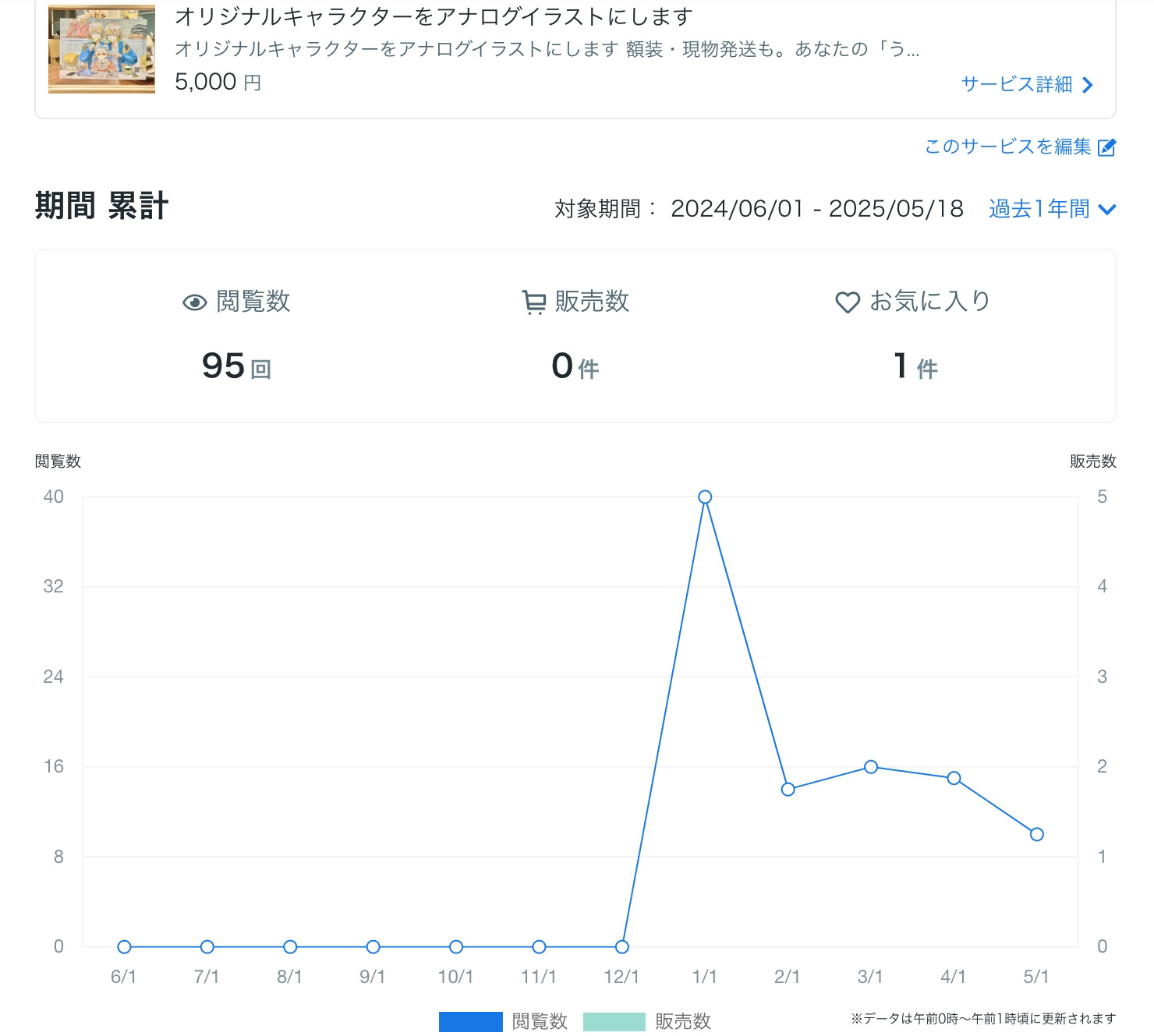This screenshot has height=1036, width=1154.
Task: Open the 過去1年間 period selector
Action: (1037, 209)
